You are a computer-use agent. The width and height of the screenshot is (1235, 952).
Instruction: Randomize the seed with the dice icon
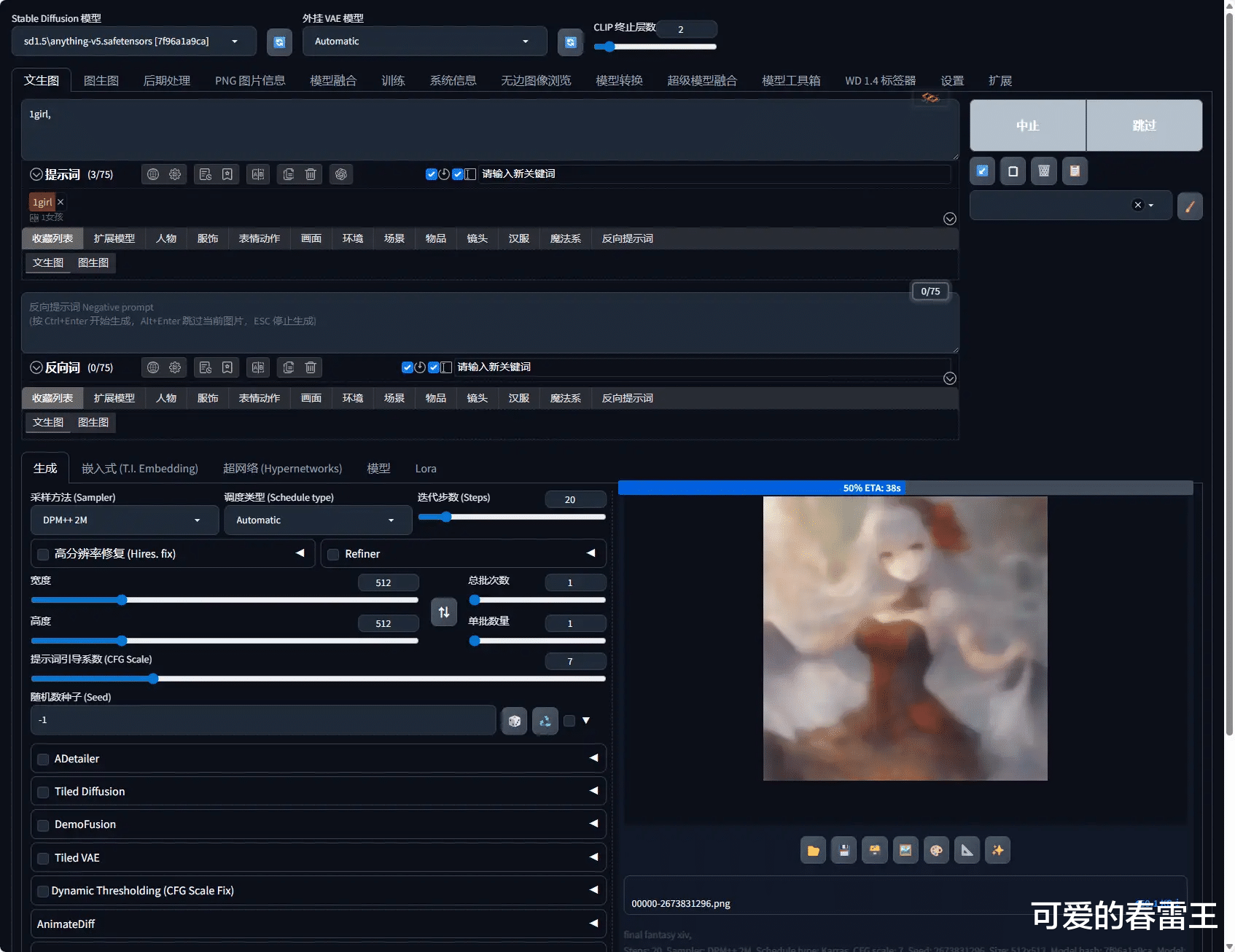click(x=515, y=721)
